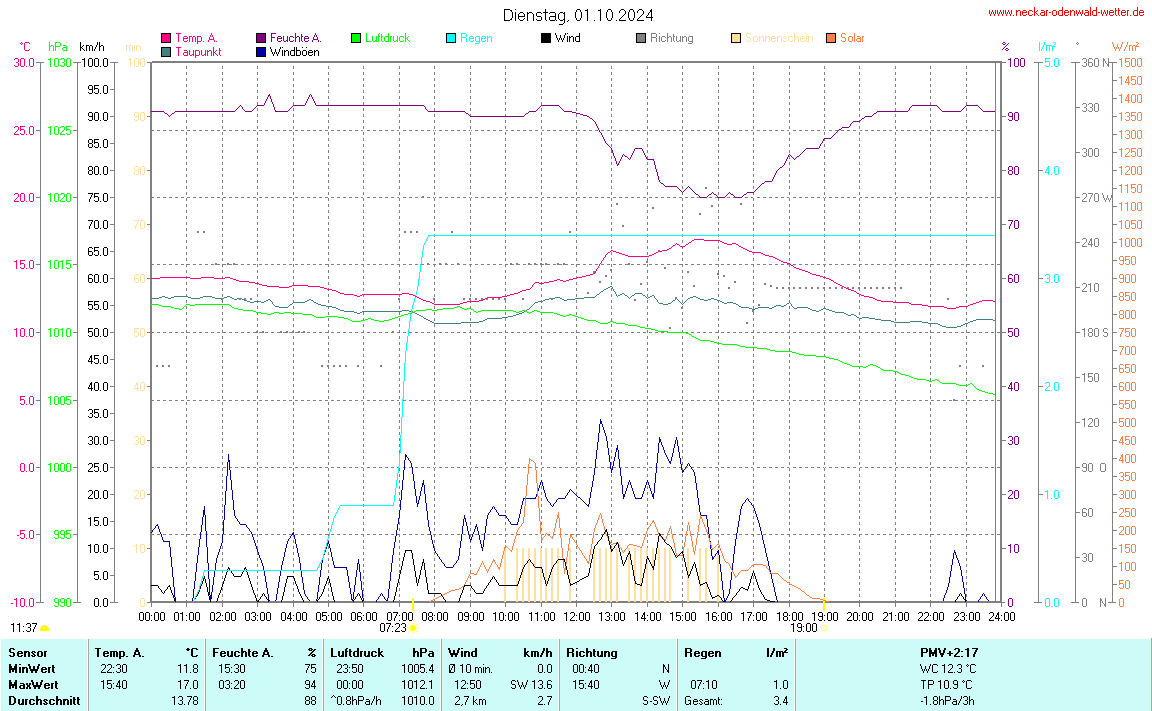Click the Sensor column header
Image resolution: width=1152 pixels, height=711 pixels.
click(27, 652)
